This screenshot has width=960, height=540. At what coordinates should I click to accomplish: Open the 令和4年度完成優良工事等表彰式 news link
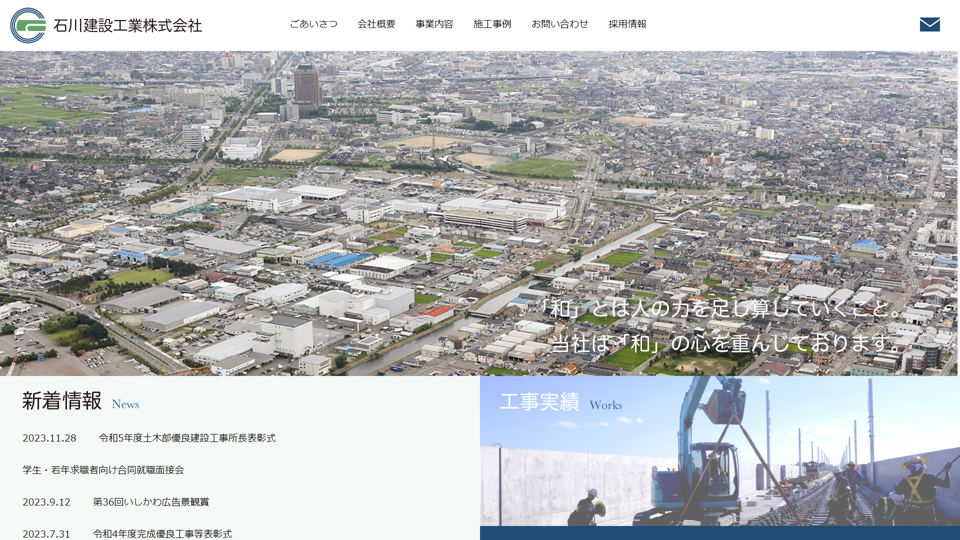point(162,534)
